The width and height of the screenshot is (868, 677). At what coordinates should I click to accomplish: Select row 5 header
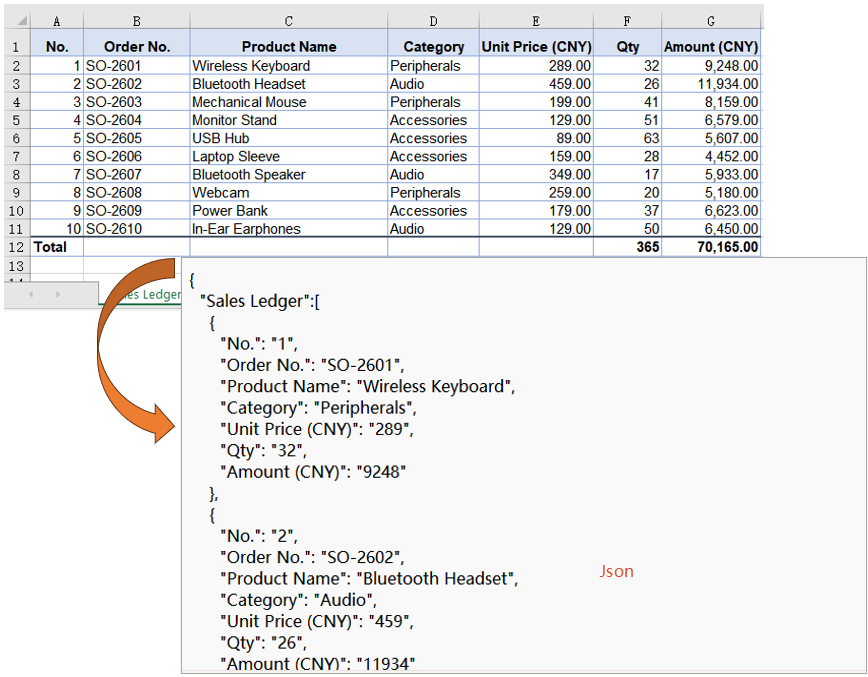click(x=16, y=120)
